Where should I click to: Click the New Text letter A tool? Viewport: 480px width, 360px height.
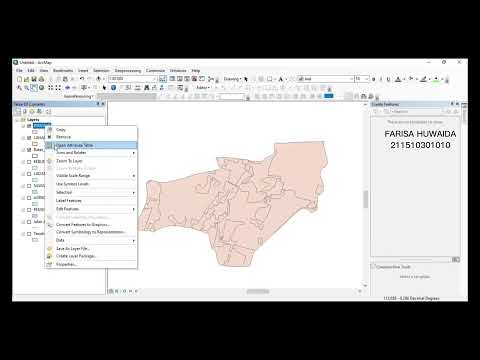click(281, 79)
